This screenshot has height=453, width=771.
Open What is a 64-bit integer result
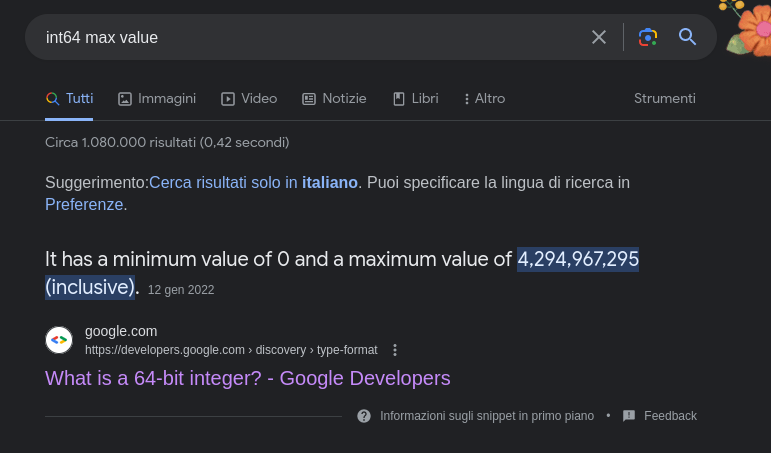248,378
